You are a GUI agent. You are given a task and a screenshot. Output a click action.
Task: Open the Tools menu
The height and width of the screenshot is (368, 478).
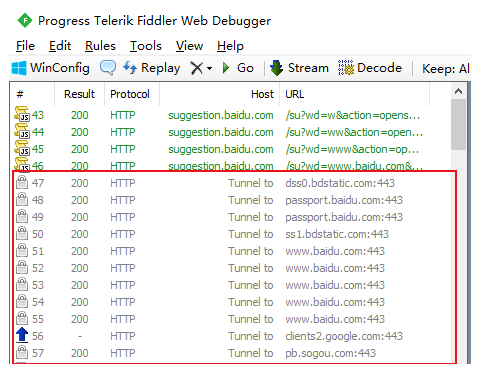click(146, 46)
